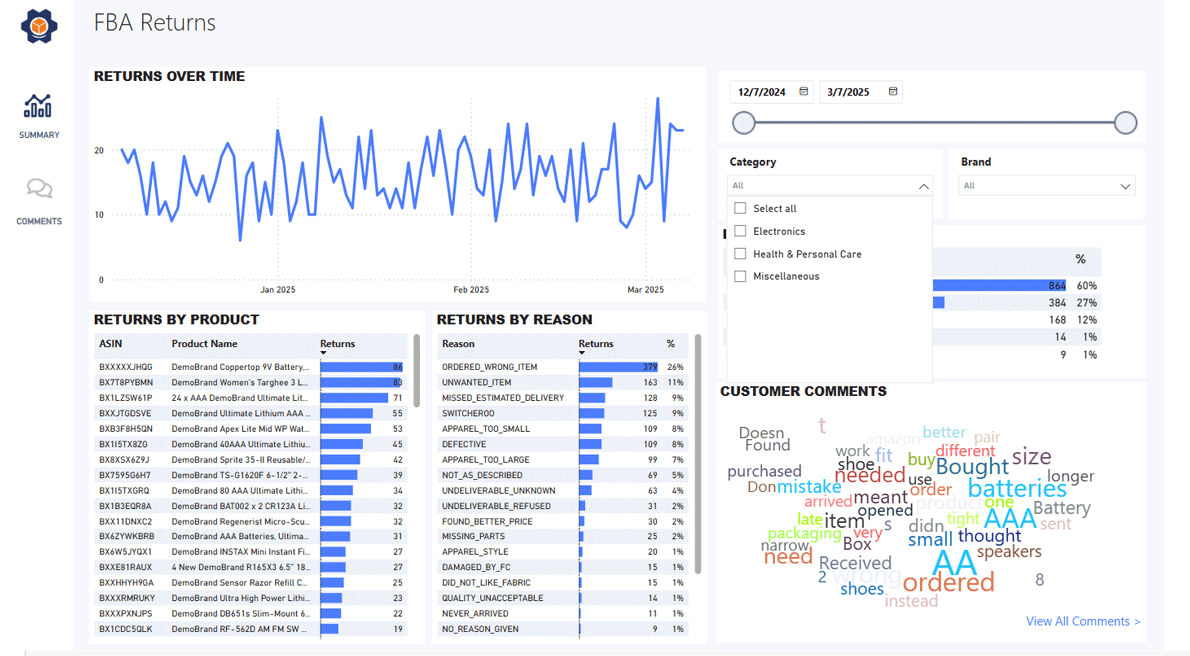This screenshot has width=1190, height=656.
Task: Open the start date calendar picker icon
Action: pos(803,92)
